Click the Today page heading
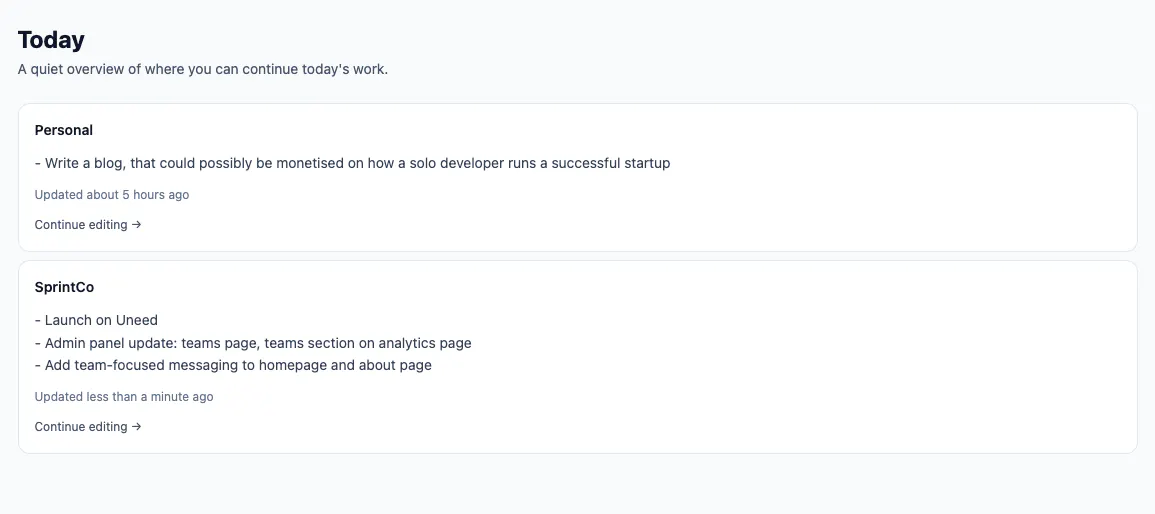Screen dimensions: 1155x514 click(51, 40)
